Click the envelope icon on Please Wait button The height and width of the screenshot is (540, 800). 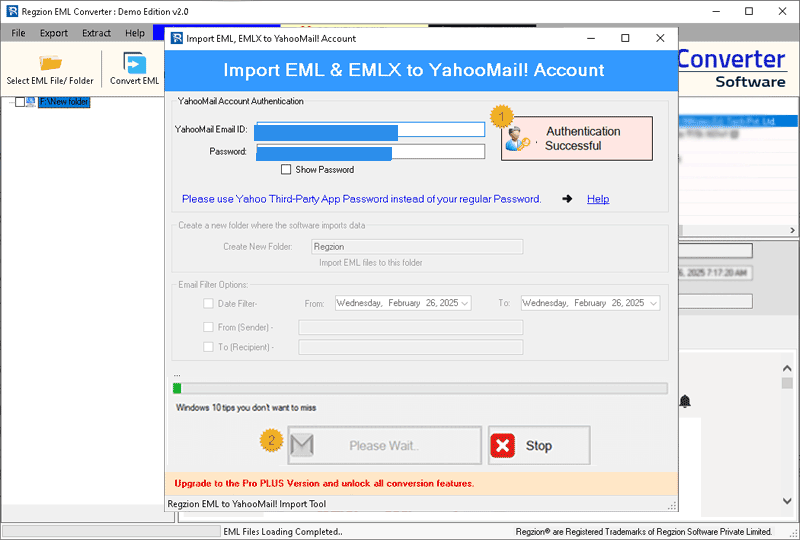pyautogui.click(x=302, y=446)
